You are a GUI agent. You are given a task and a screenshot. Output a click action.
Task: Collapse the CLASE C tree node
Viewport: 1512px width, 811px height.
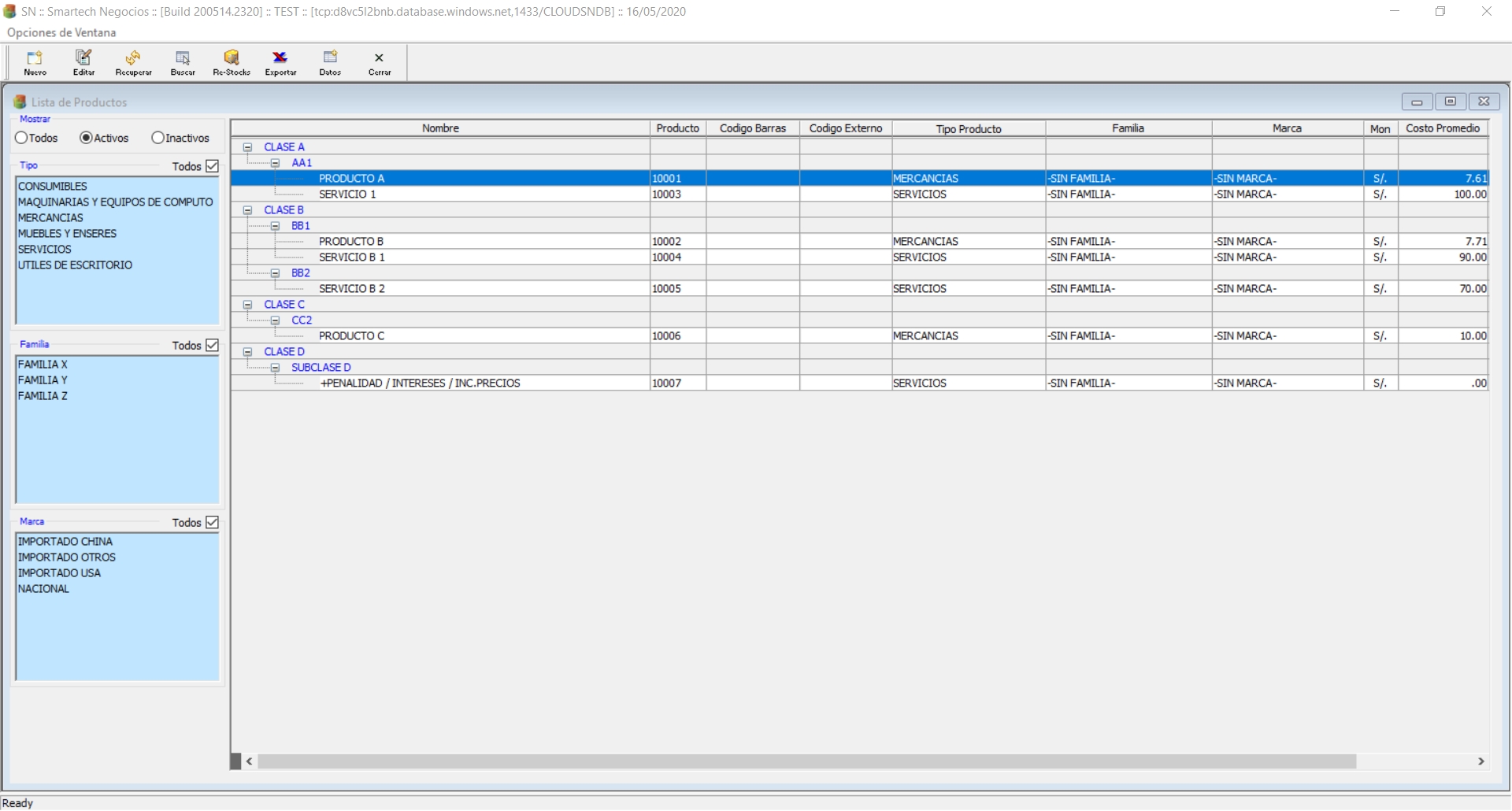pos(247,305)
